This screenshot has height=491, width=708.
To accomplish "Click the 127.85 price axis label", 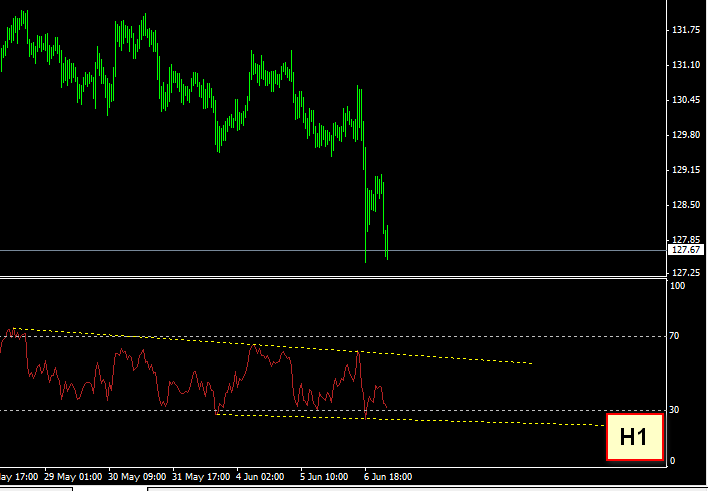I will [686, 239].
